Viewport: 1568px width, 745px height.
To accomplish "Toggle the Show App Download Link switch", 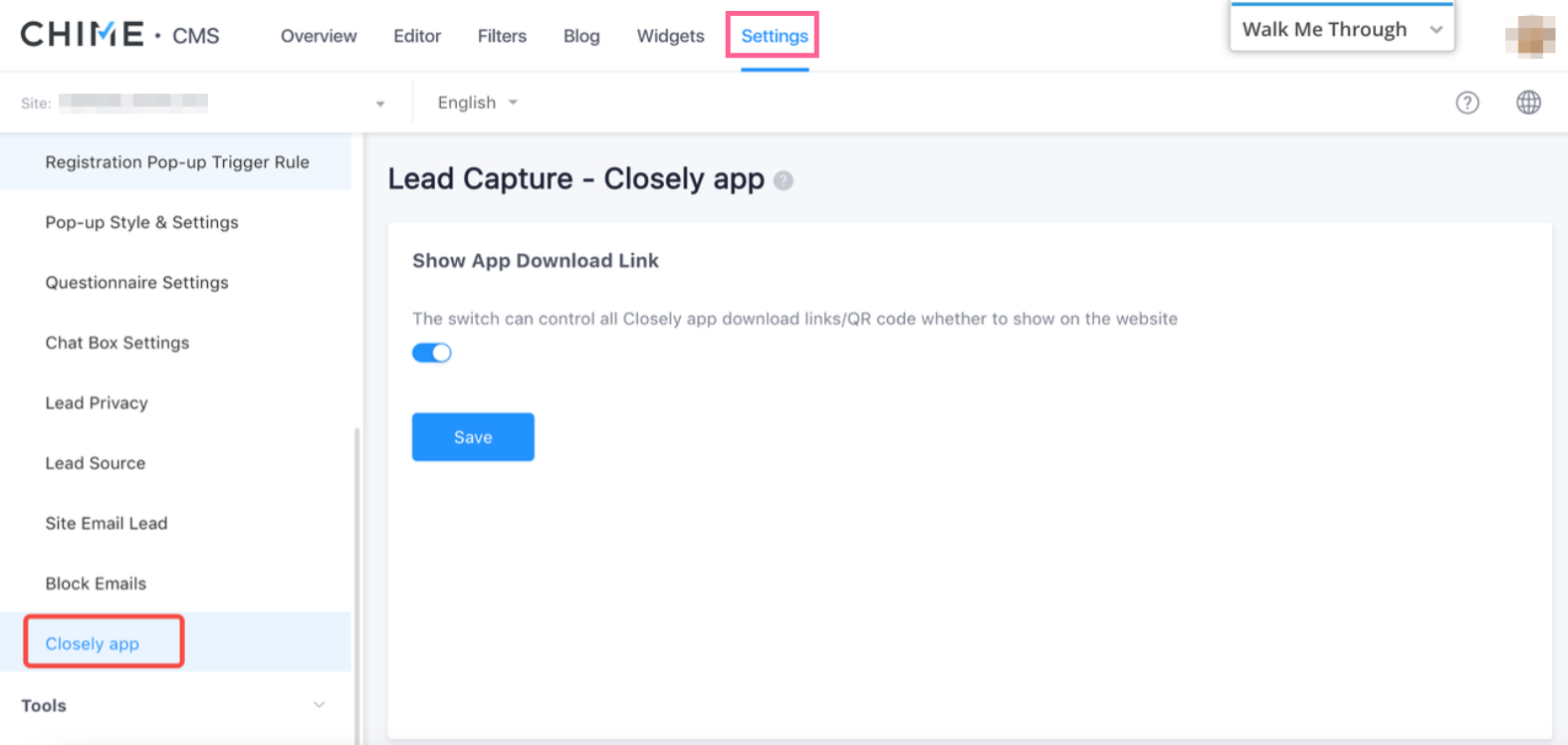I will [432, 353].
